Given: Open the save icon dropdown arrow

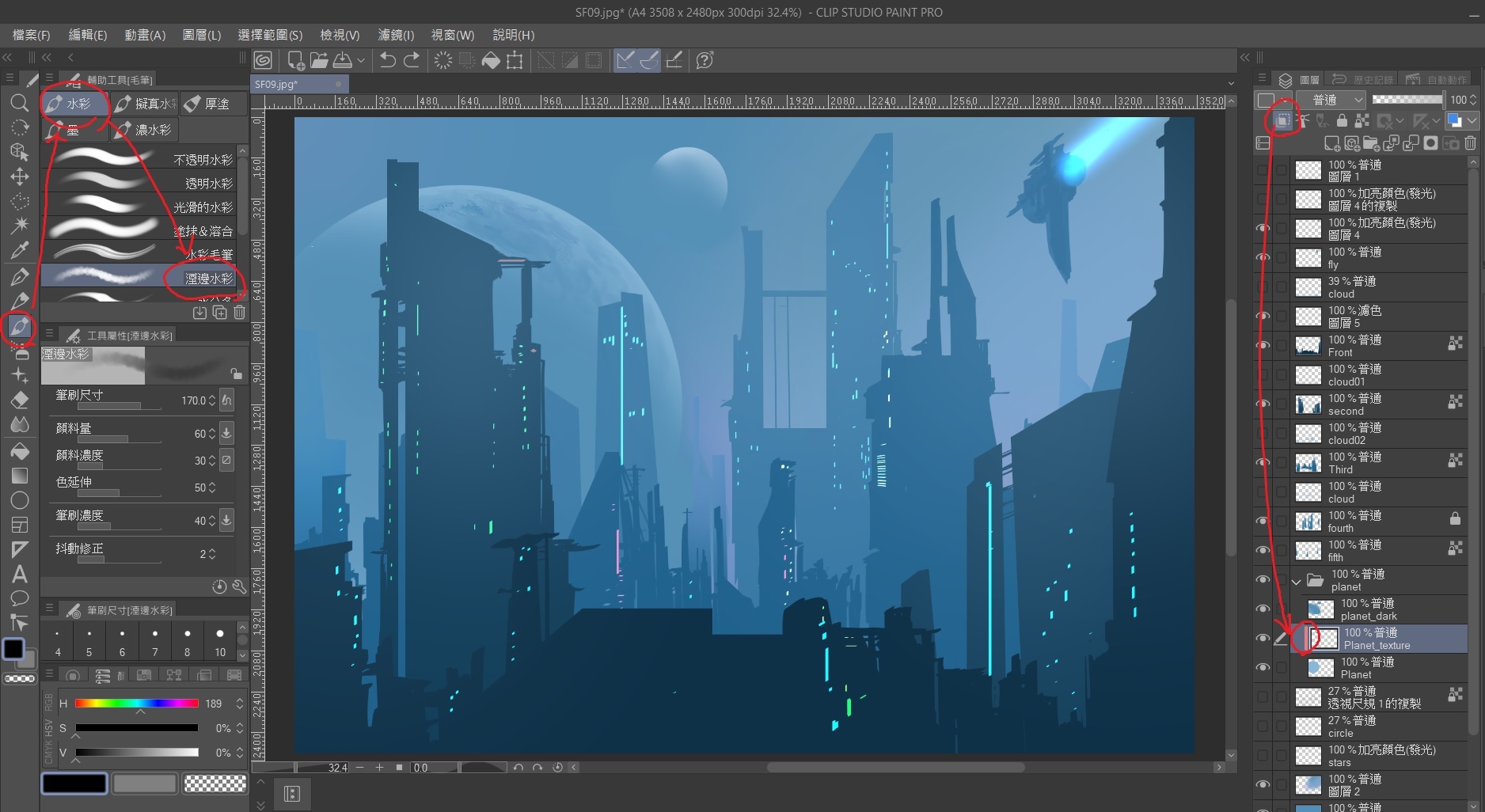Looking at the screenshot, I should pyautogui.click(x=361, y=60).
